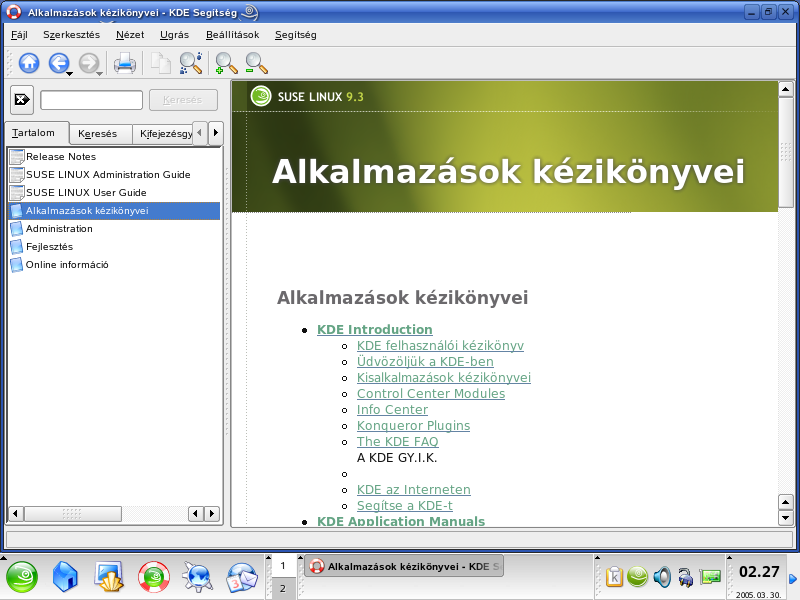Launch the home folder panel icon
This screenshot has width=800, height=600.
pos(65,577)
